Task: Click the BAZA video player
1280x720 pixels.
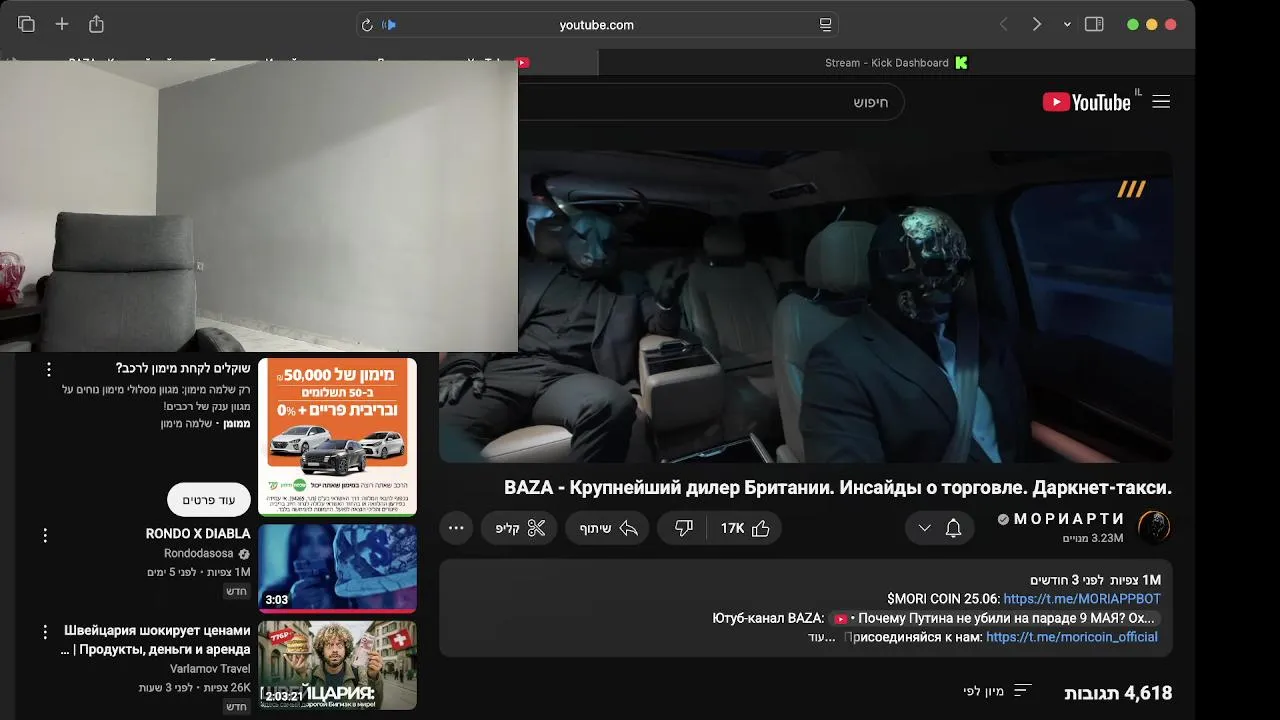Action: (x=806, y=307)
